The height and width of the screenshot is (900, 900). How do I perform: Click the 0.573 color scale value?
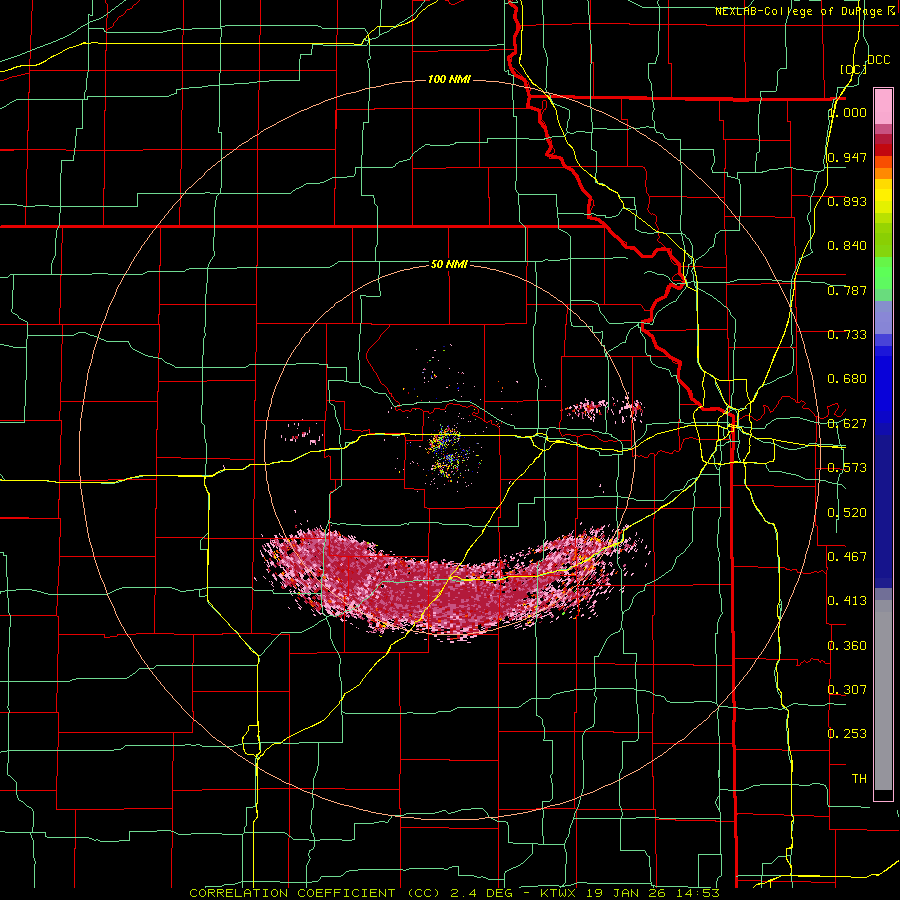click(x=847, y=468)
